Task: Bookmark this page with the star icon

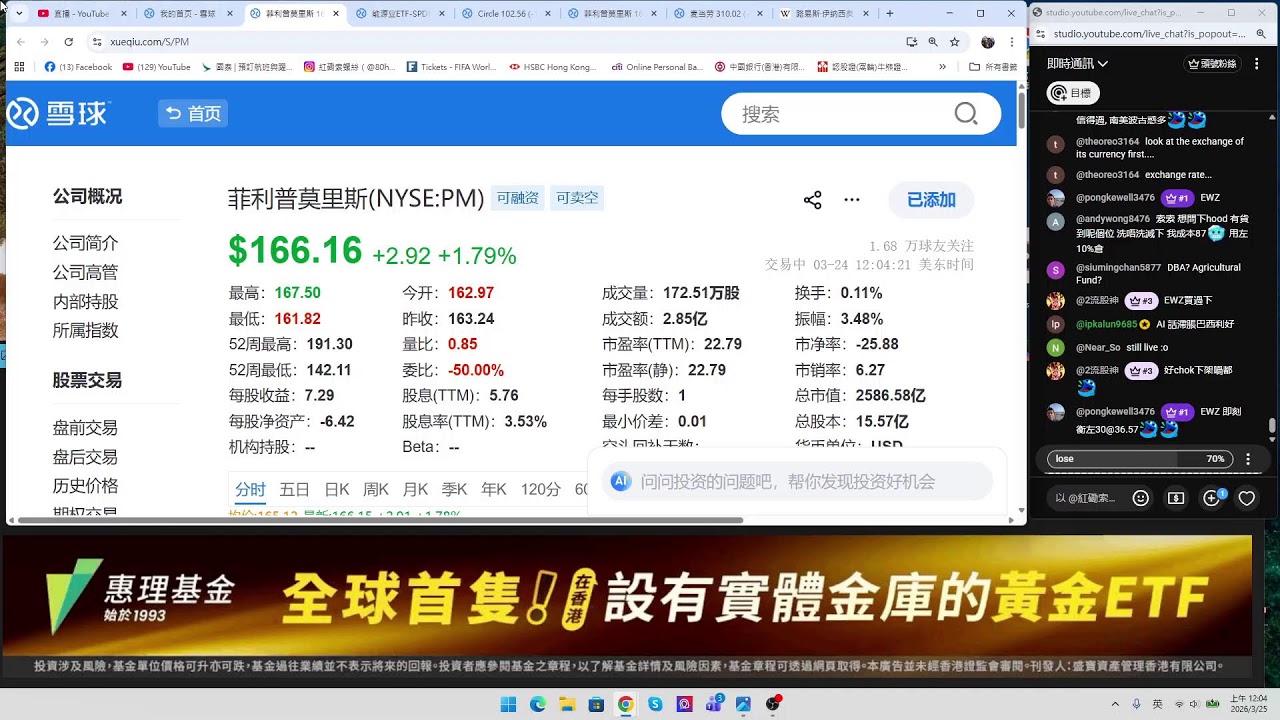Action: click(x=955, y=42)
